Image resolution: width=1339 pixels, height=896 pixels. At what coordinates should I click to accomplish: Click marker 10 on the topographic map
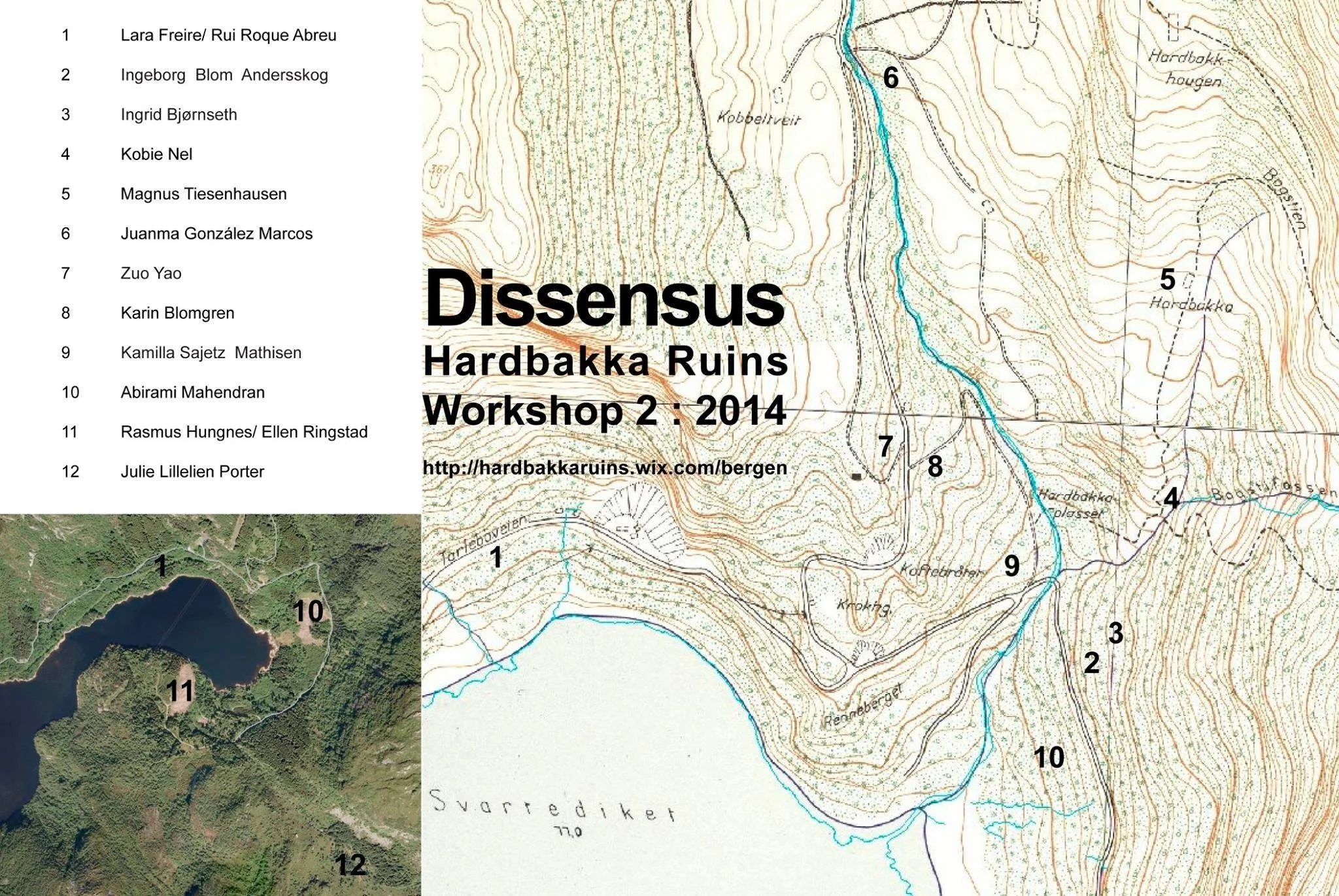pos(1049,757)
